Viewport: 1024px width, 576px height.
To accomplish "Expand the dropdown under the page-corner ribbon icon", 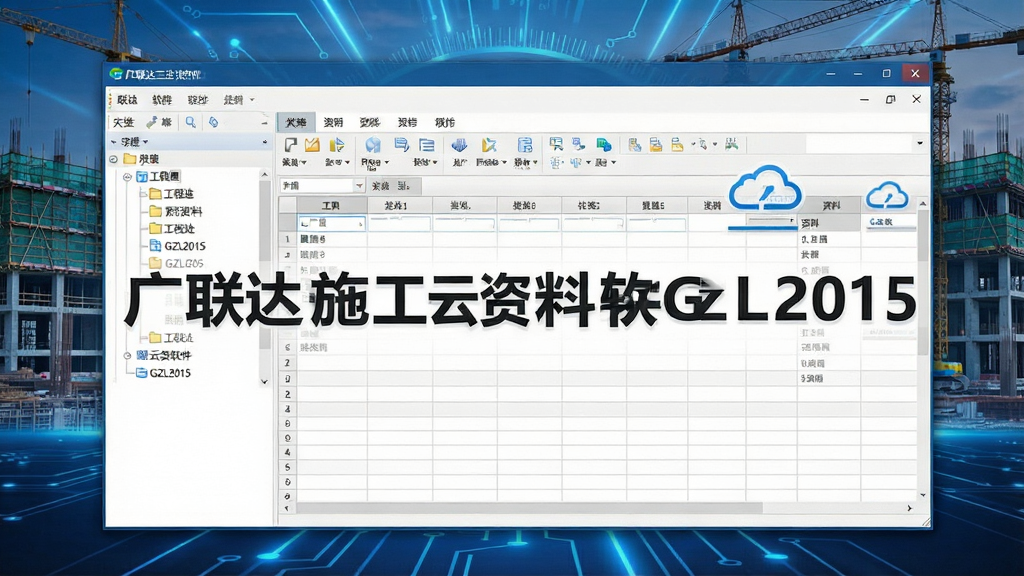I will [304, 162].
